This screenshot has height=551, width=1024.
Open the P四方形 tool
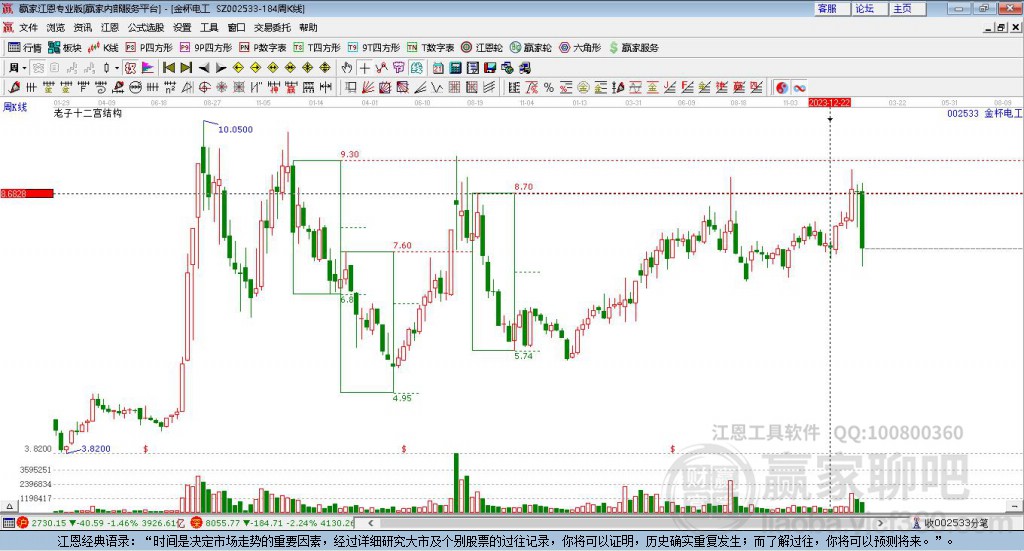tap(149, 48)
